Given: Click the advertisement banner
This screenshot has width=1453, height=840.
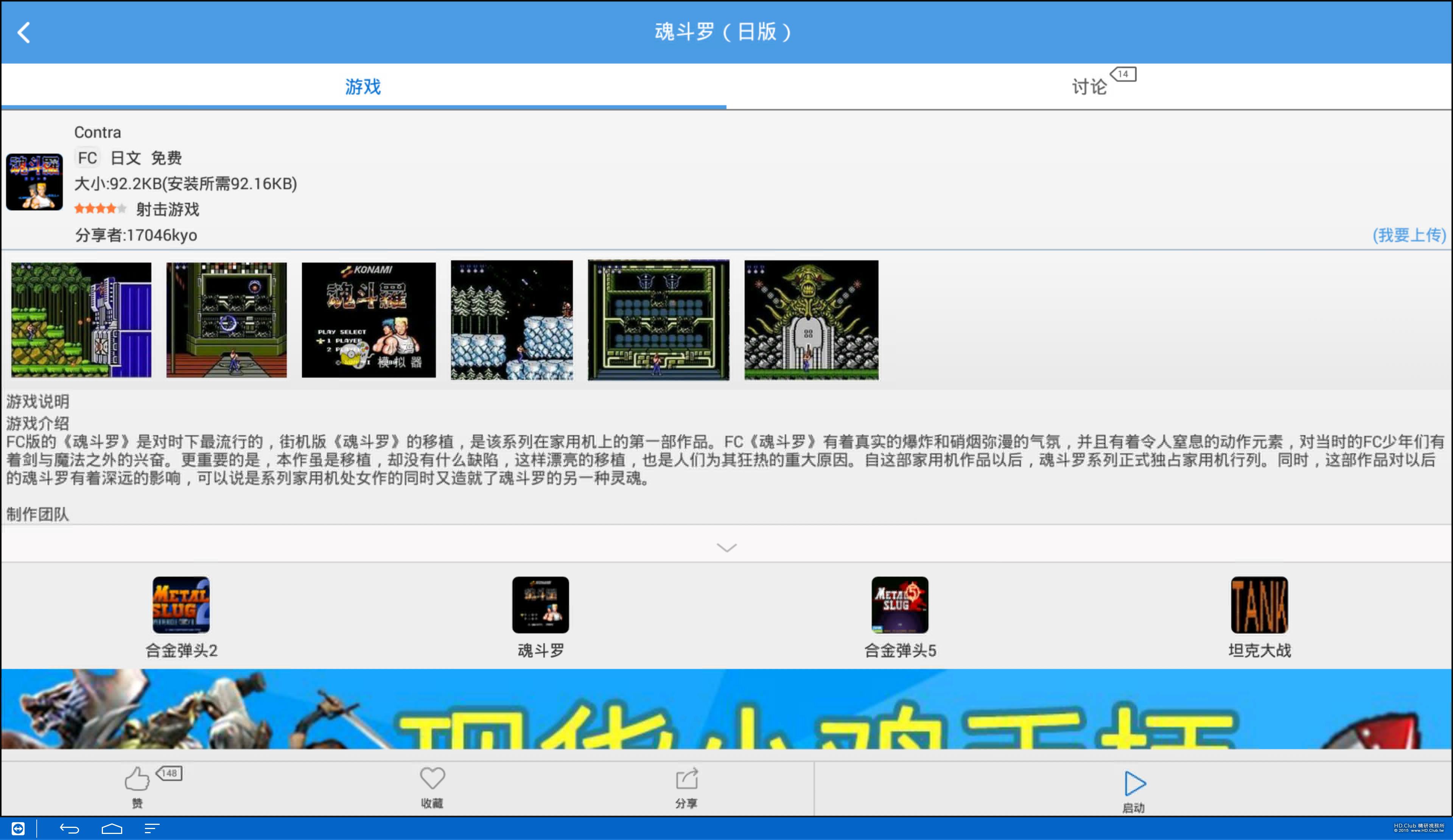Looking at the screenshot, I should 726,709.
